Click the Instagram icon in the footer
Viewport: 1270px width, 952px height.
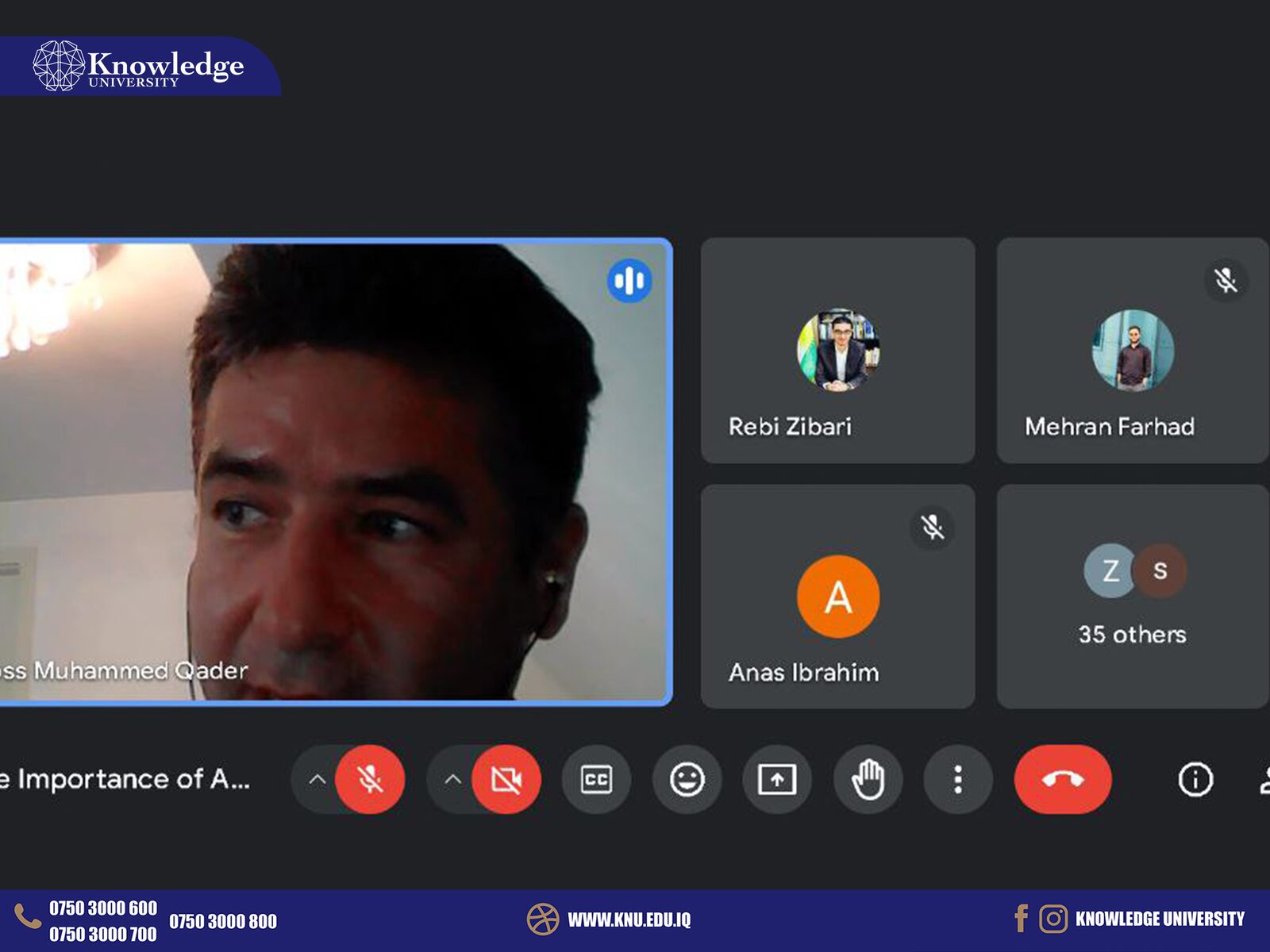[x=1053, y=919]
